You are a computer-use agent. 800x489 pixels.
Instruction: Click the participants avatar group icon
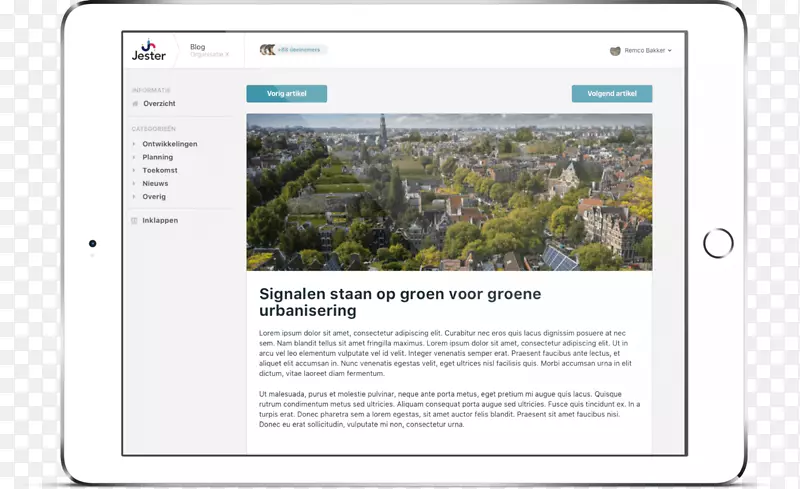click(267, 50)
